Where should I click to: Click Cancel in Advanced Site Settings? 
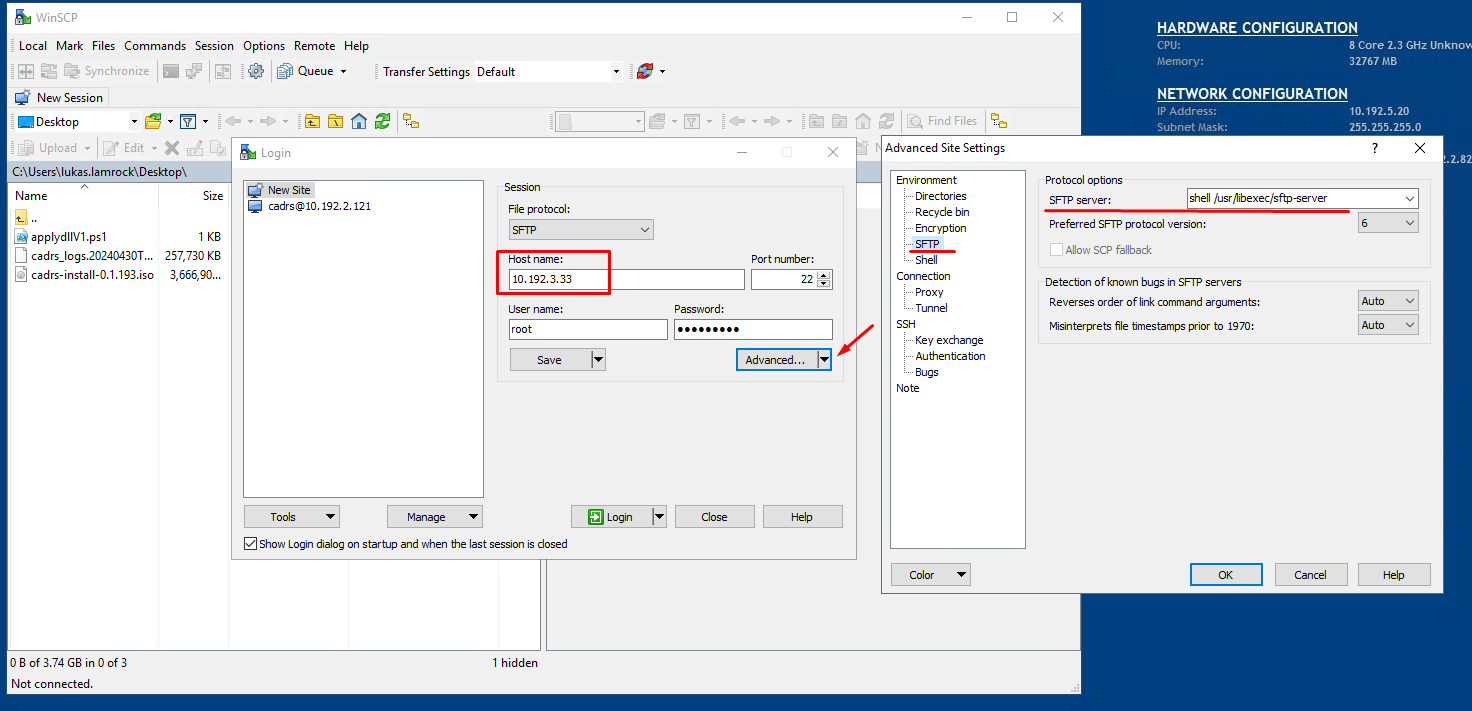1311,575
